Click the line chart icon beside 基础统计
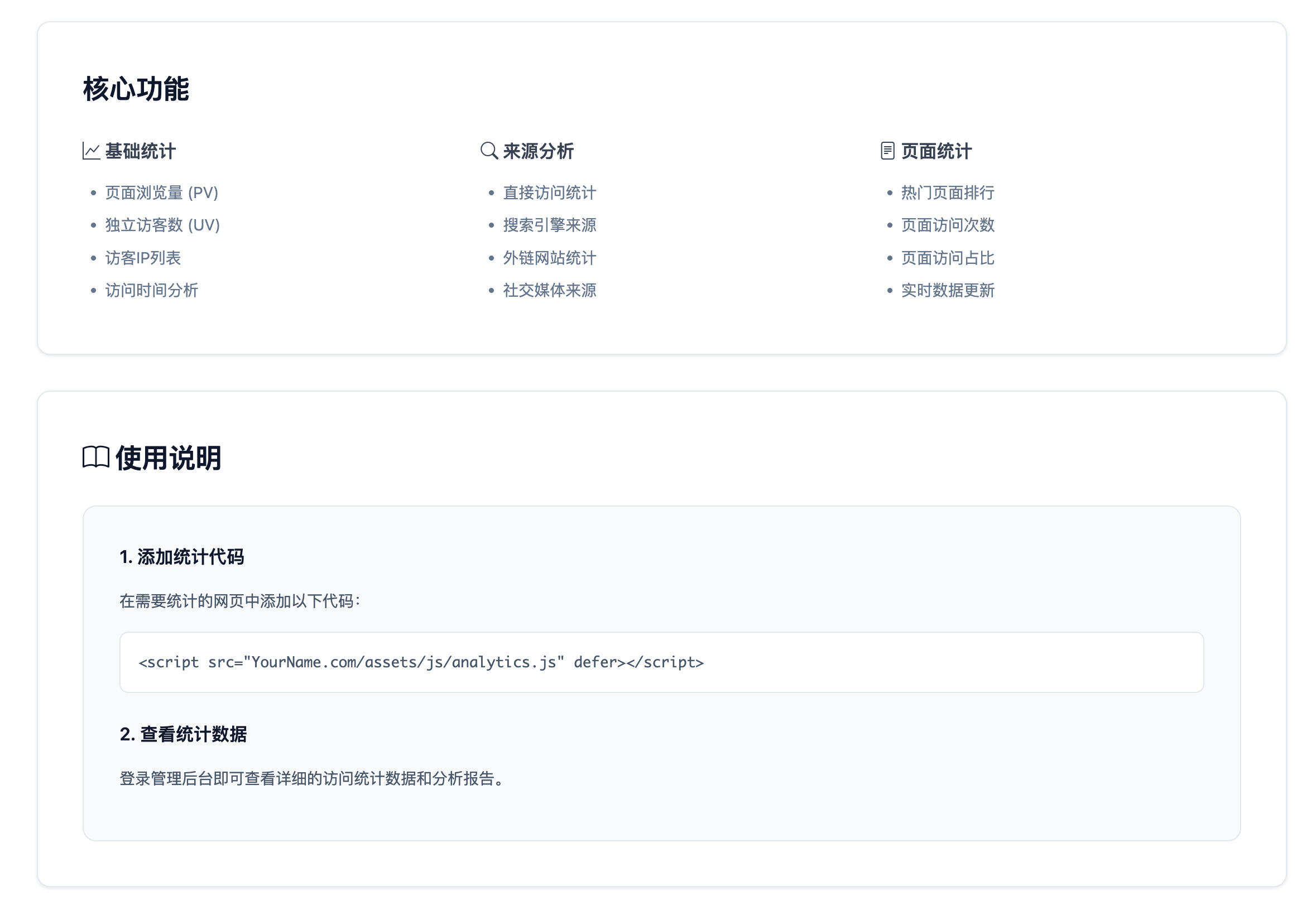 (91, 151)
